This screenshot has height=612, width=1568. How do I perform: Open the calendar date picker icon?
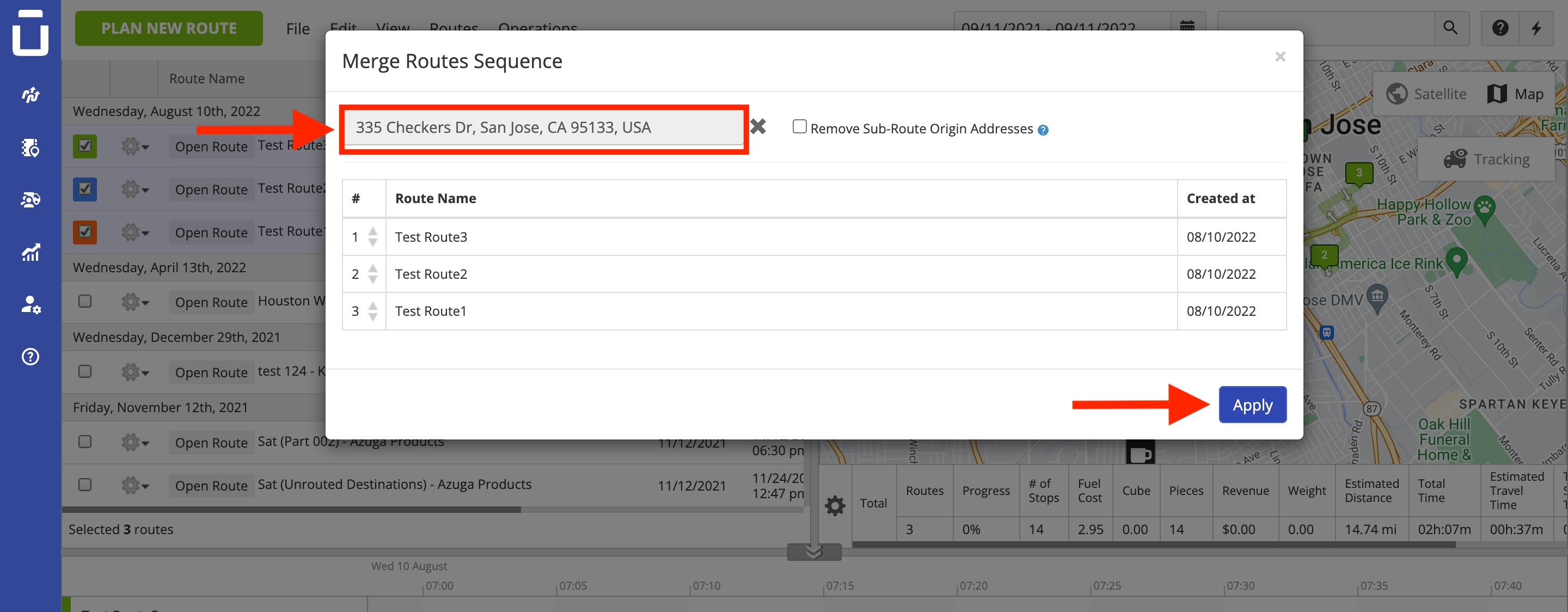(1187, 27)
